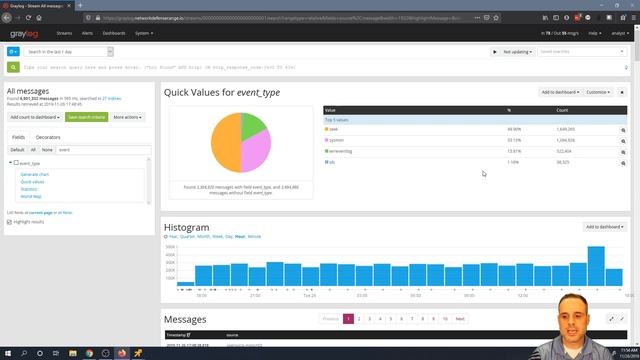Click the magnifier icon in the sysmon row
Image resolution: width=640 pixels, height=360 pixels.
coord(623,141)
